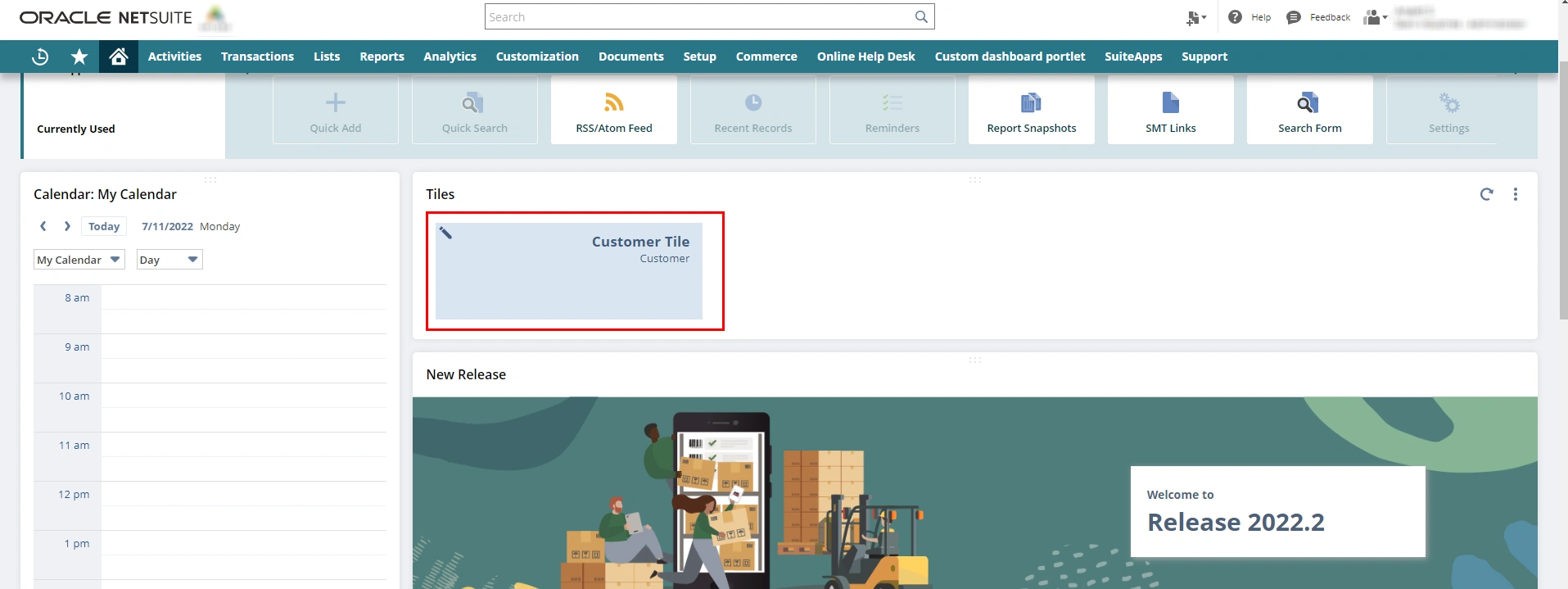Screen dimensions: 1568x589
Task: Add the Quick Search portlet
Action: pos(475,110)
